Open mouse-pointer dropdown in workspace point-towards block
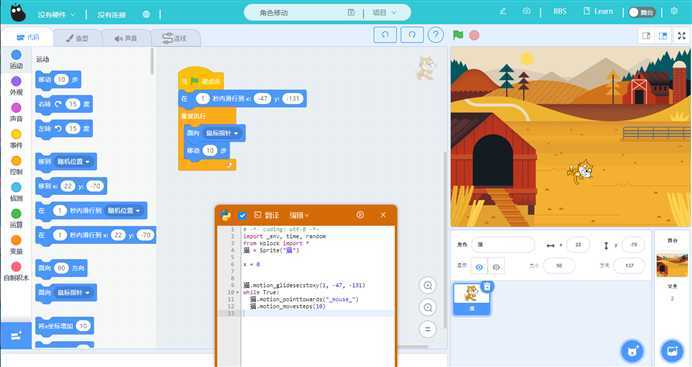Screen dimensions: 692x367 (x=222, y=133)
